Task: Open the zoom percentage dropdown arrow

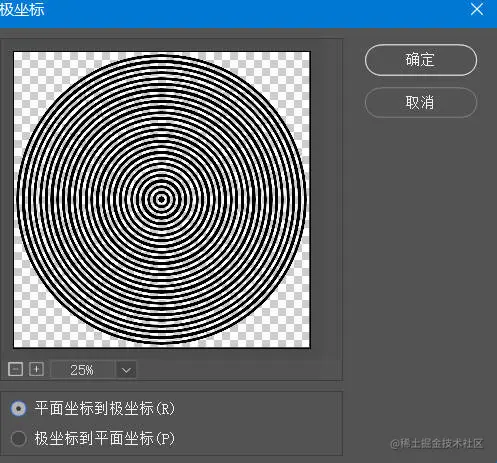Action: coord(126,370)
